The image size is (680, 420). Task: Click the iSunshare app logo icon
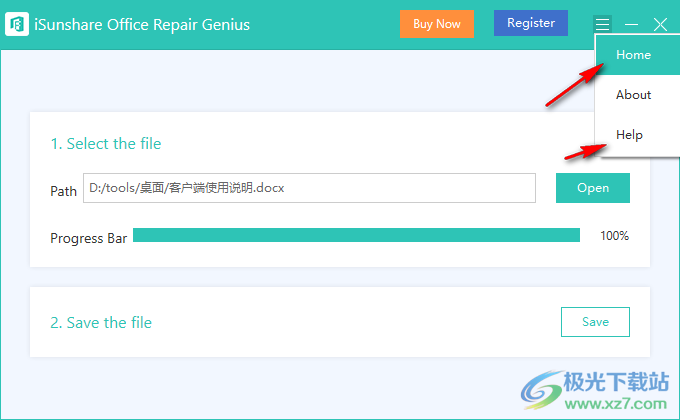[17, 24]
